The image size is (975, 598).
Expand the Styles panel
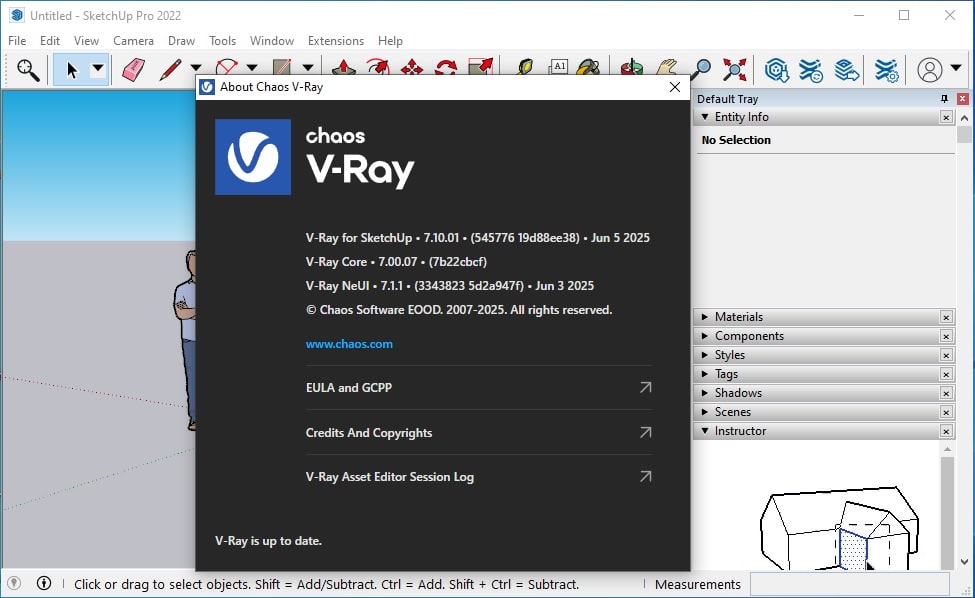(705, 355)
